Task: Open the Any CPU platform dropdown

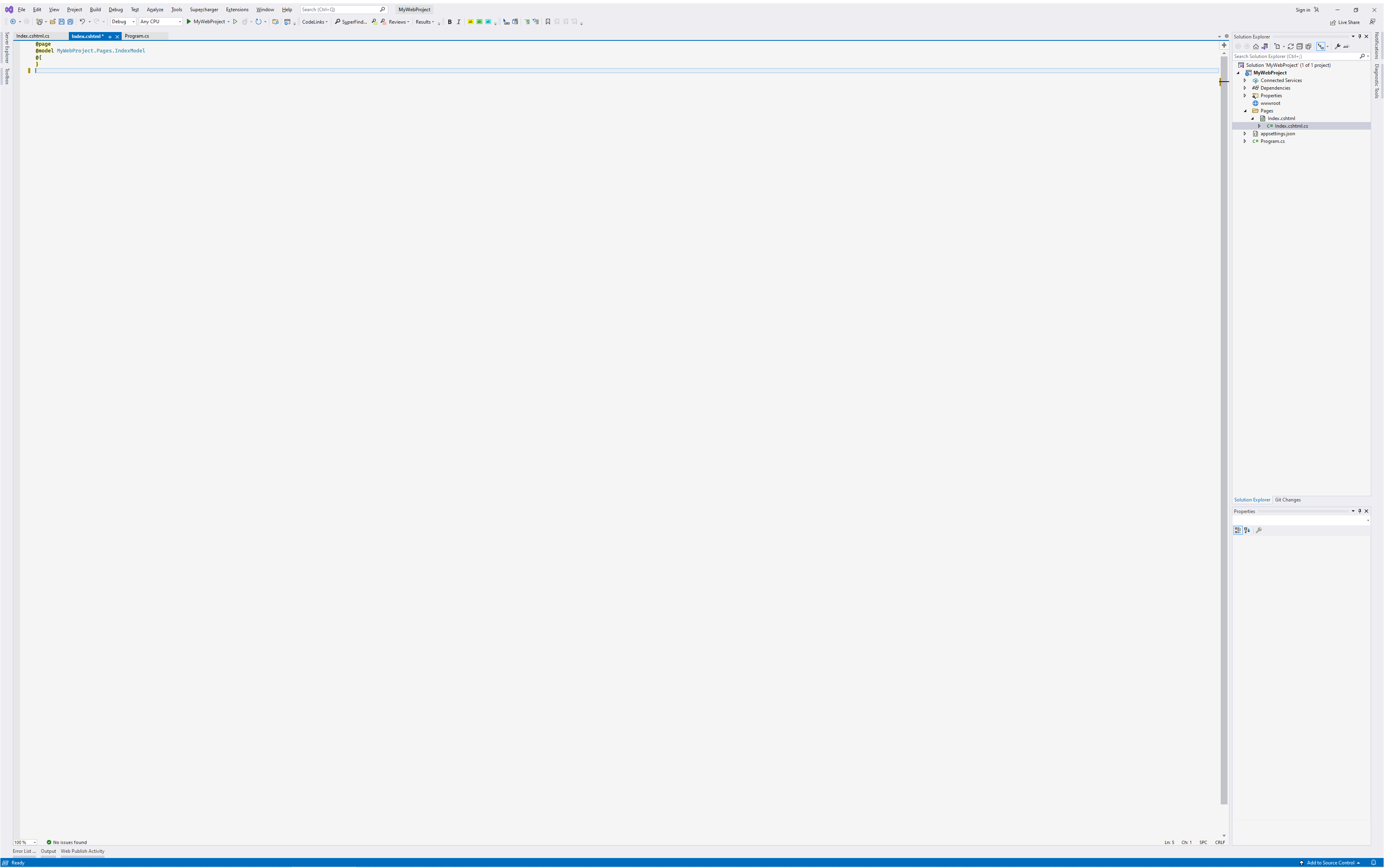Action: pos(160,22)
